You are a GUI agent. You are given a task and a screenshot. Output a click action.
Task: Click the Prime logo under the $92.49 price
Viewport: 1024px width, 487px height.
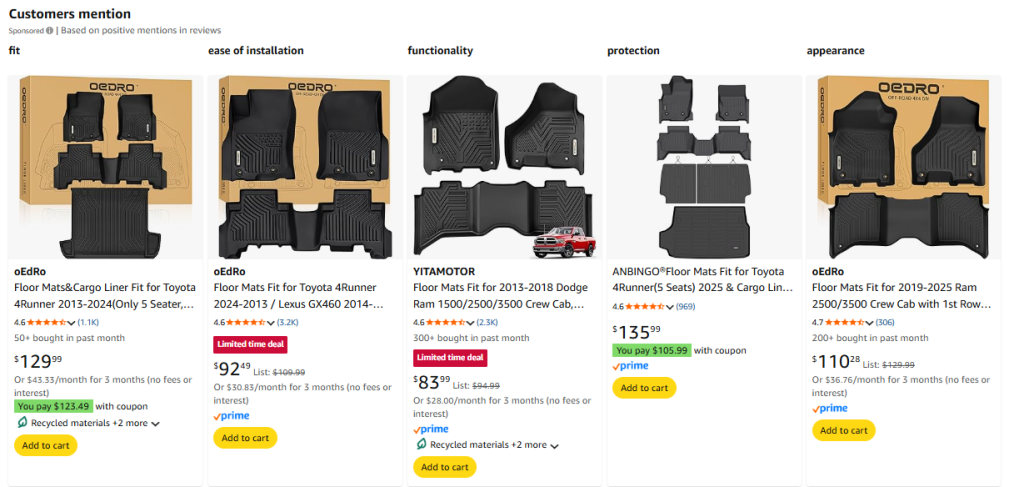coord(231,416)
